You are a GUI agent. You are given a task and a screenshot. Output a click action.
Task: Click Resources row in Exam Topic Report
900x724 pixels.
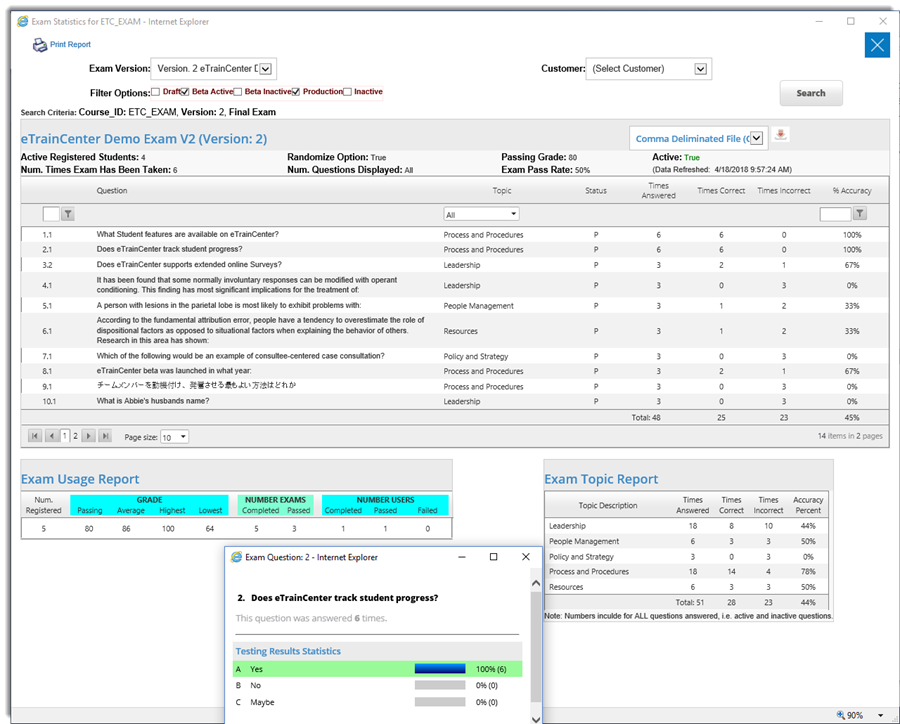pos(688,587)
